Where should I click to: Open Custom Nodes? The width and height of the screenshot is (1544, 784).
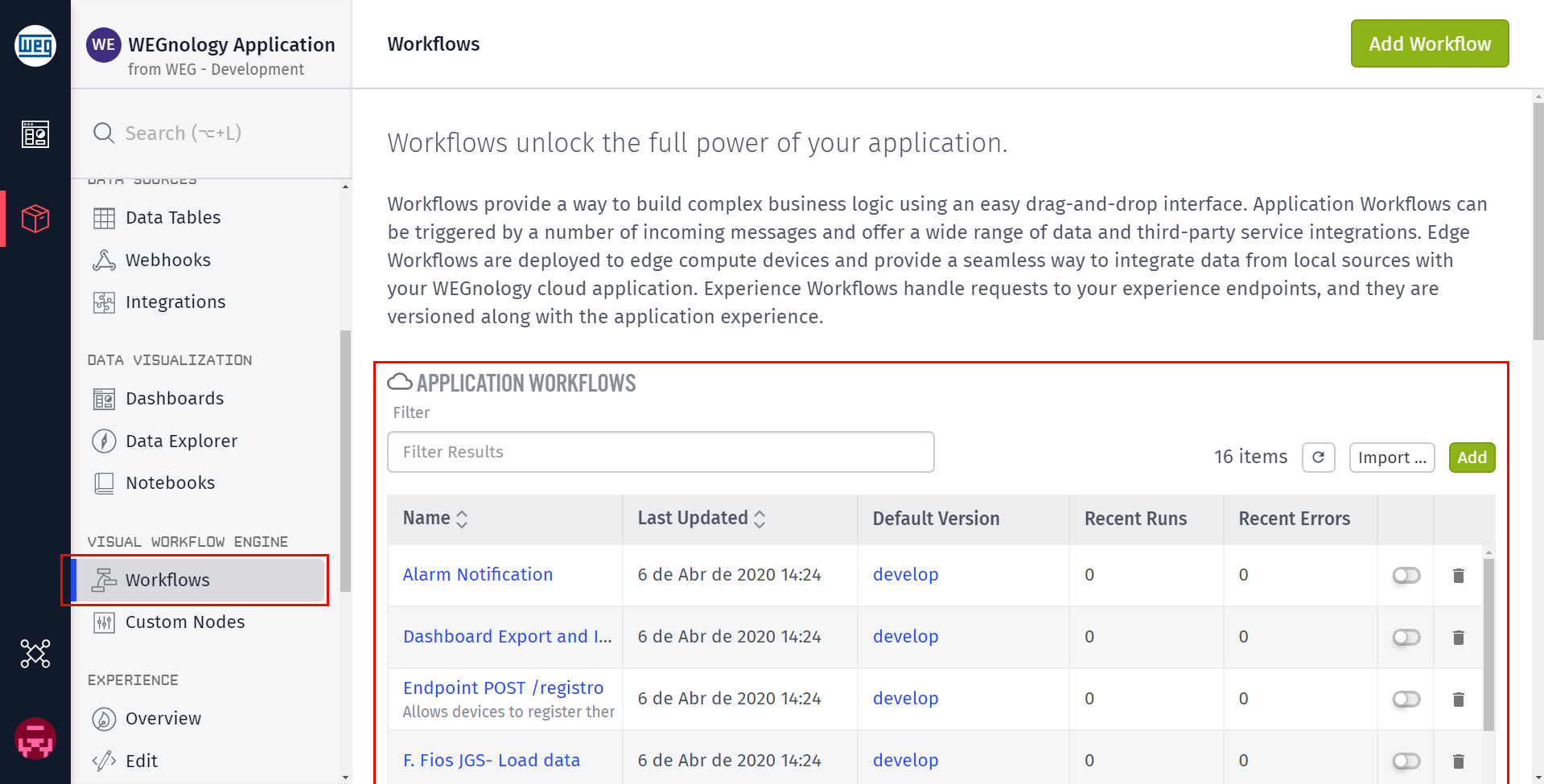[x=185, y=622]
